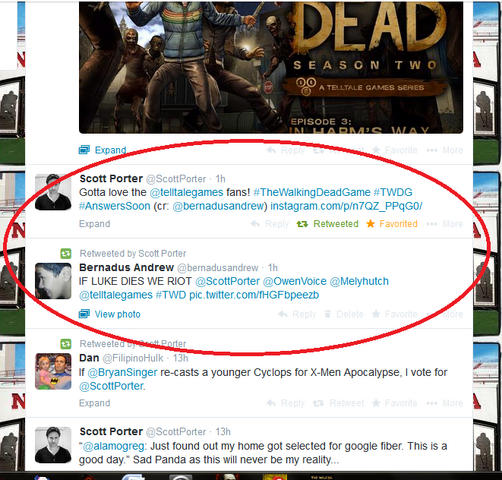Viewport: 502px width, 480px height.
Task: Expand The Walking Dead image tweet
Action: [103, 150]
